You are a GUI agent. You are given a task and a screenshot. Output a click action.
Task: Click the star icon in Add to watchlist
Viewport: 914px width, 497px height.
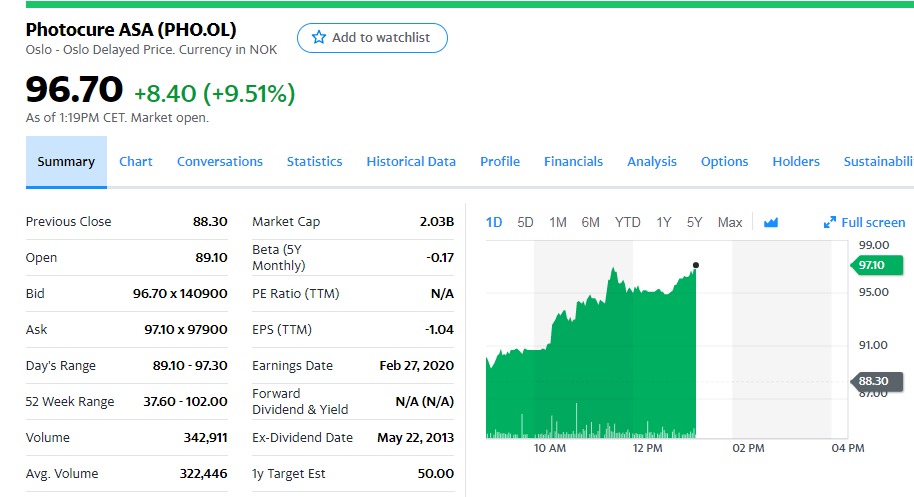click(319, 38)
